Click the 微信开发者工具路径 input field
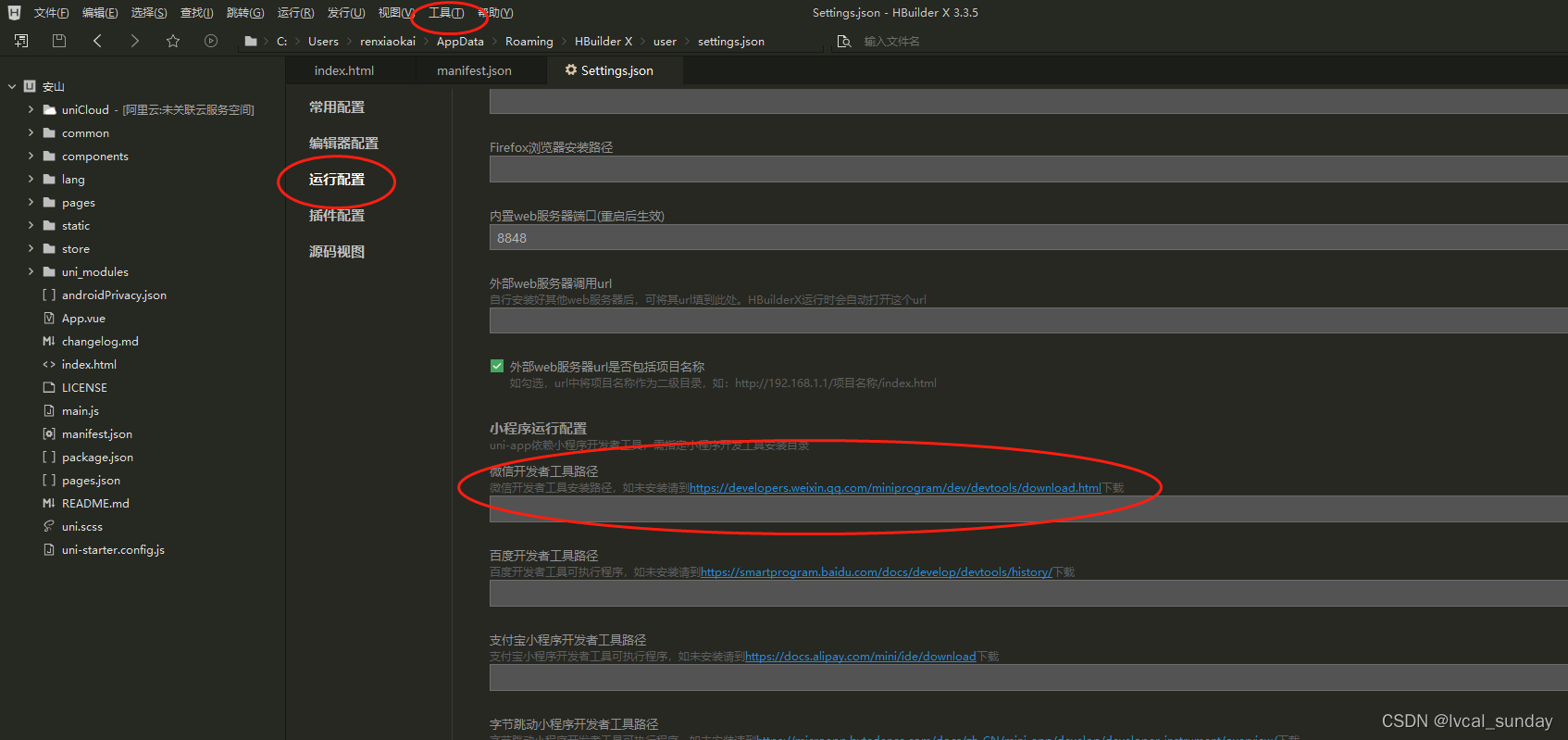This screenshot has width=1568, height=740. tap(1028, 508)
